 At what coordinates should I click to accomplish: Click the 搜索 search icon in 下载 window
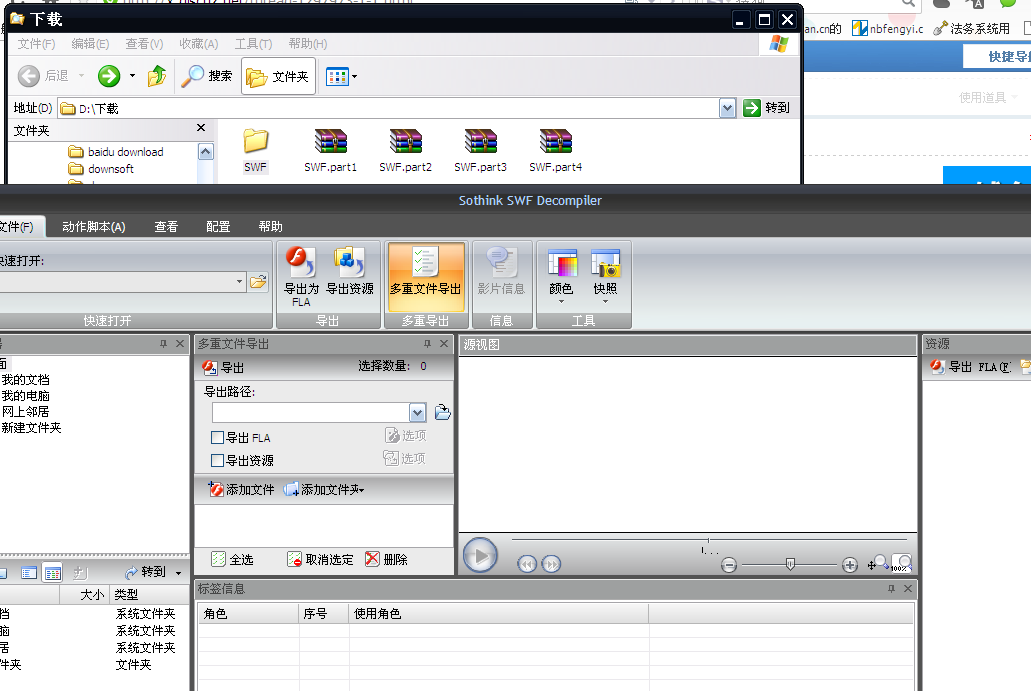pos(206,76)
